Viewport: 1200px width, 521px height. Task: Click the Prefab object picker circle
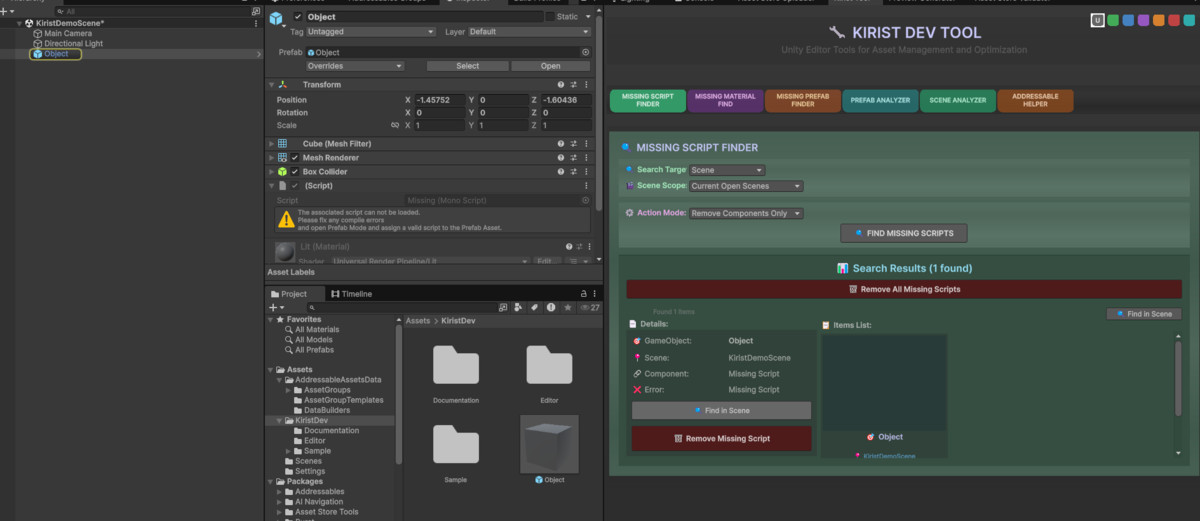(586, 52)
